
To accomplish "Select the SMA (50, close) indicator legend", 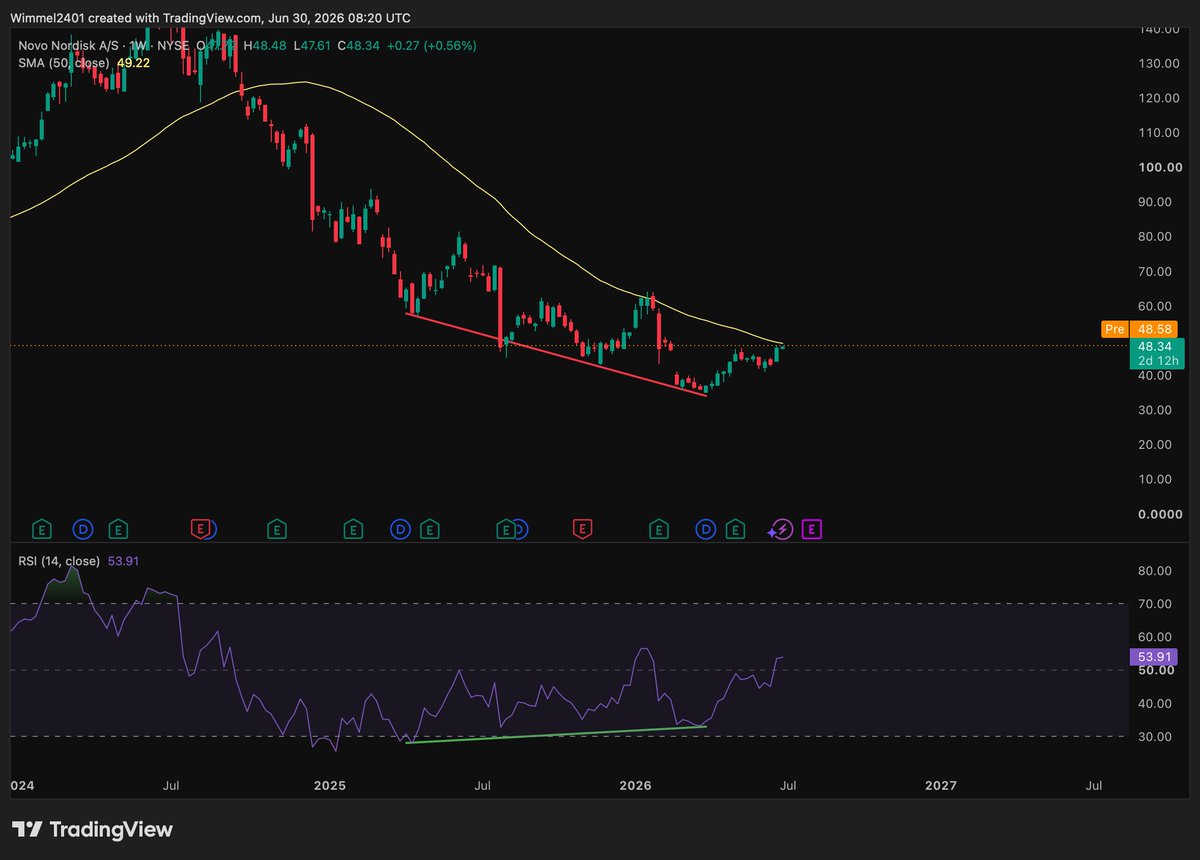I will 63,63.
